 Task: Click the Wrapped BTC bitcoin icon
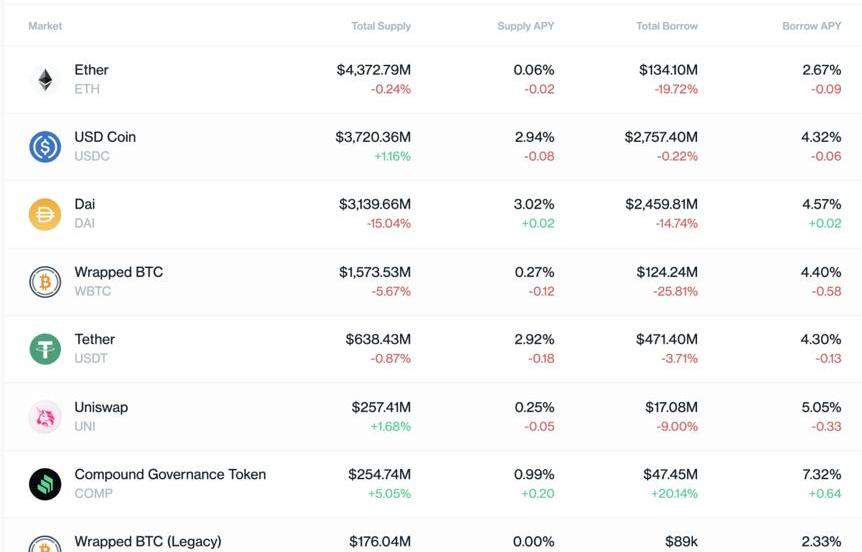point(45,282)
